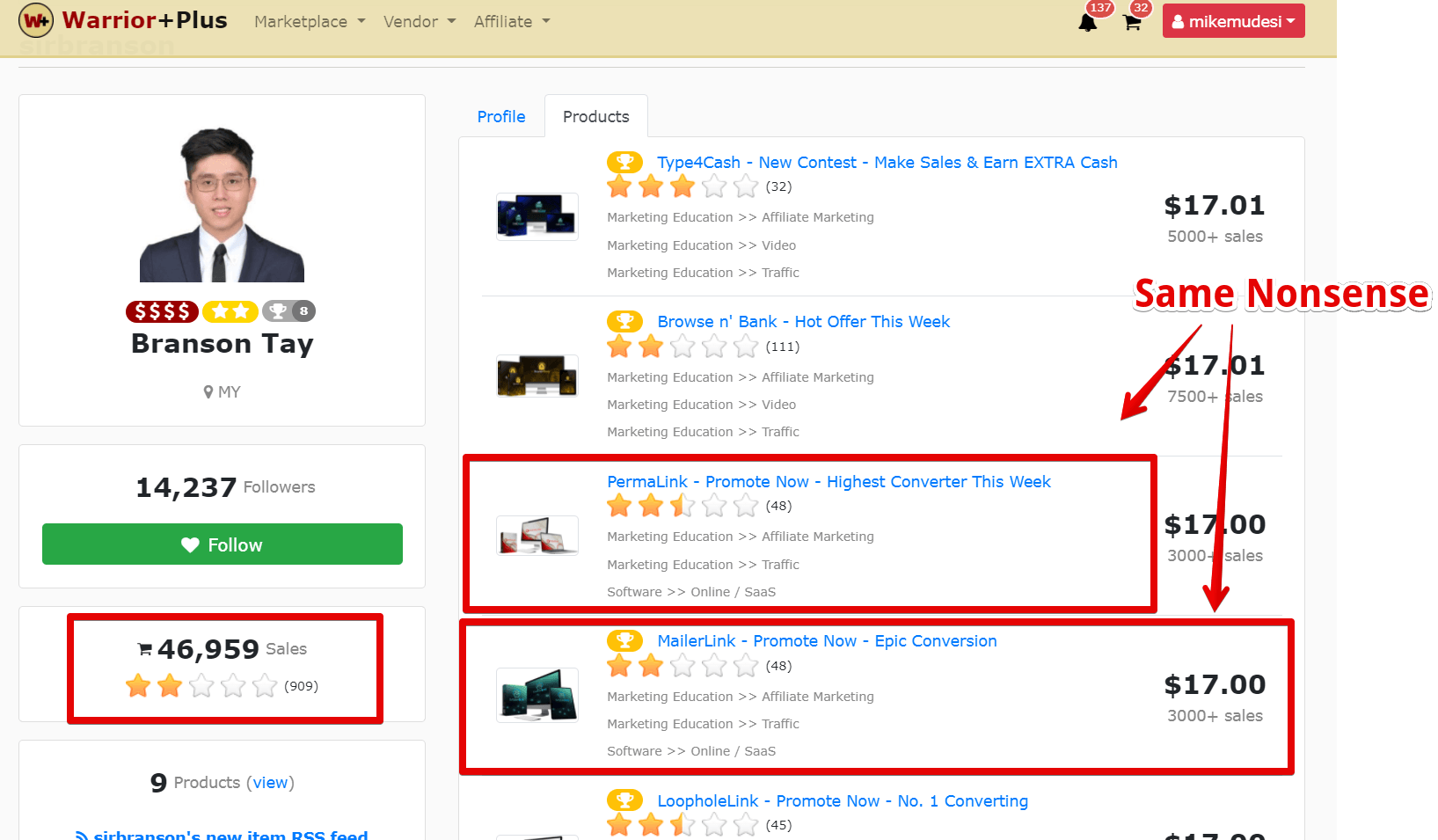Click the MY location pin icon
Viewport: 1438px width, 840px height.
(208, 392)
